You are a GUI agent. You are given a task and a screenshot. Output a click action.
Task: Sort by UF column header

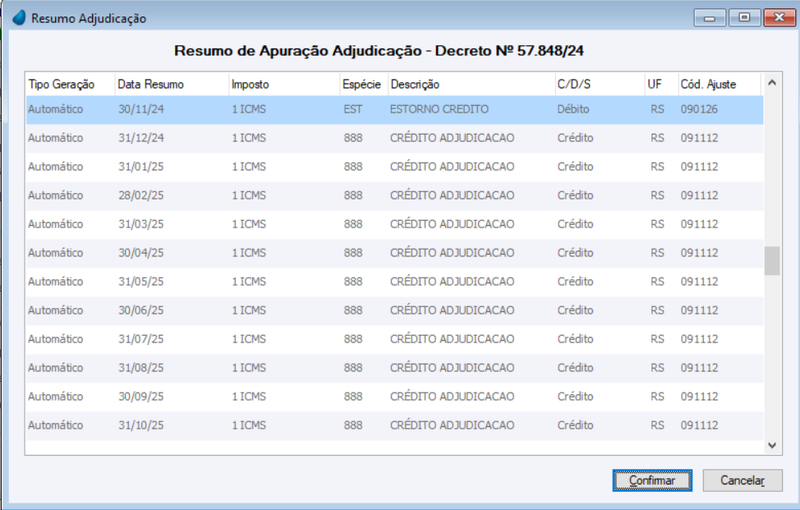[x=661, y=84]
